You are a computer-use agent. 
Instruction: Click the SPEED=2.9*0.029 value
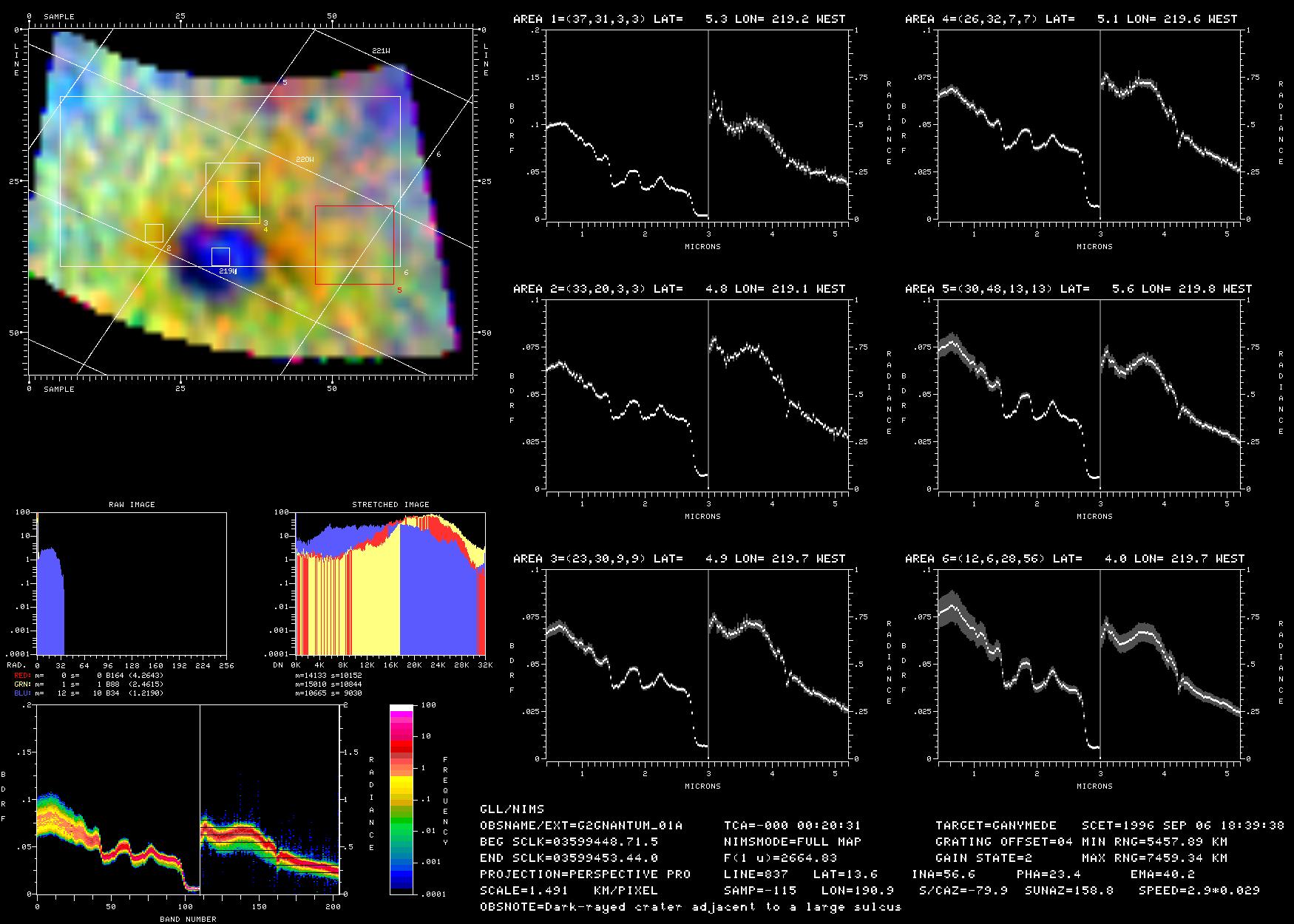click(1199, 891)
